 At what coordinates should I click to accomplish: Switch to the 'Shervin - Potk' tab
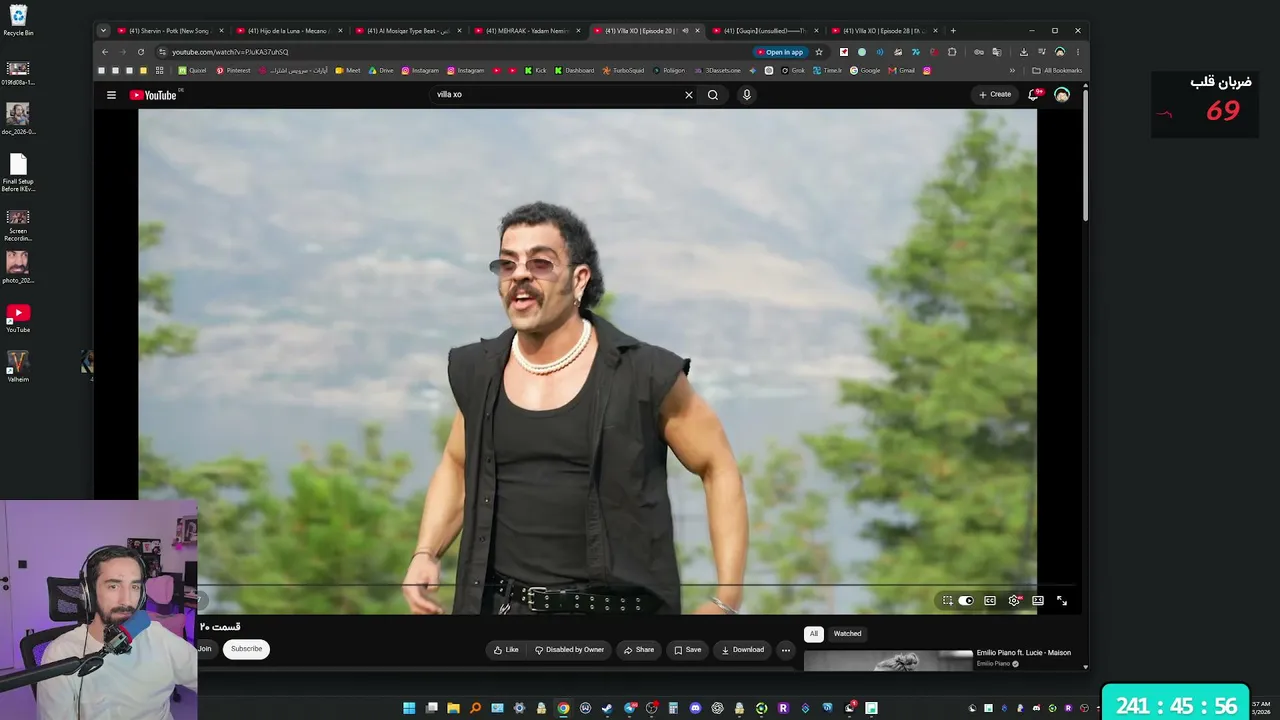pos(170,31)
